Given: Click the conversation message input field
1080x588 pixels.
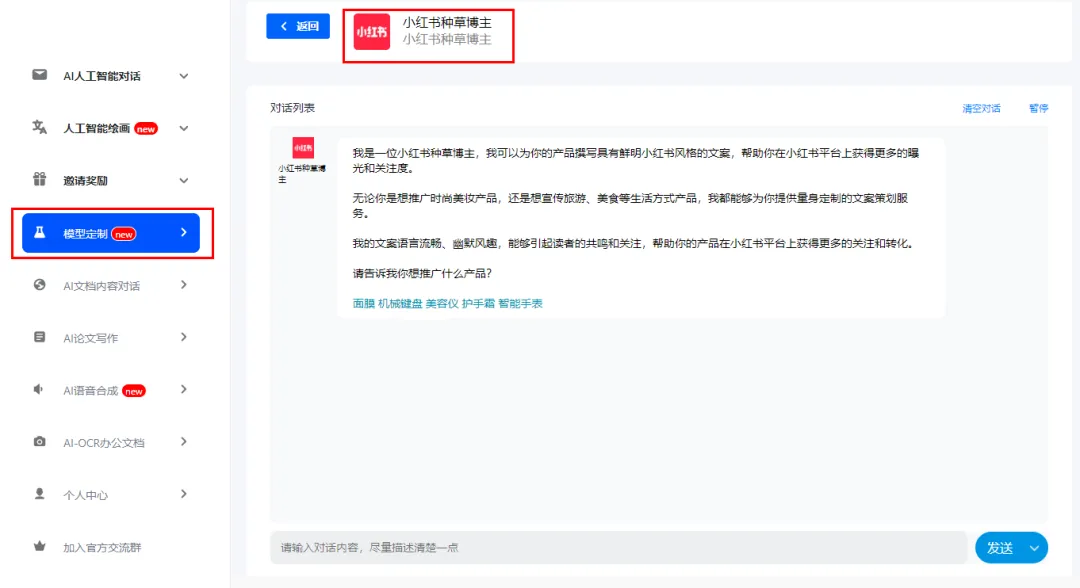Looking at the screenshot, I should 618,548.
